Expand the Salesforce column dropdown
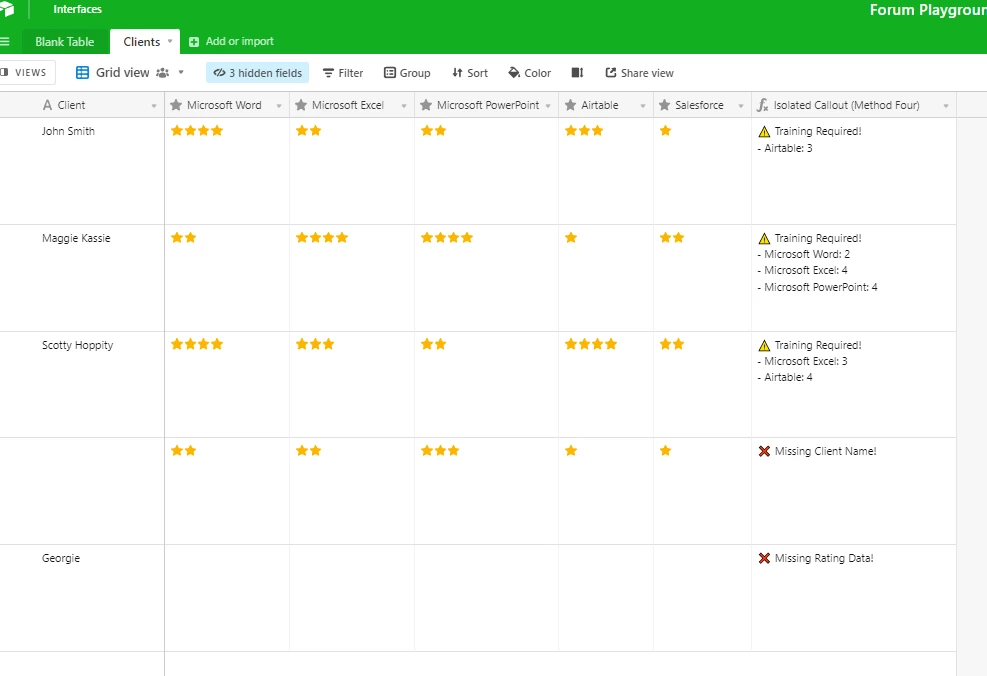The image size is (987, 676). 741,106
